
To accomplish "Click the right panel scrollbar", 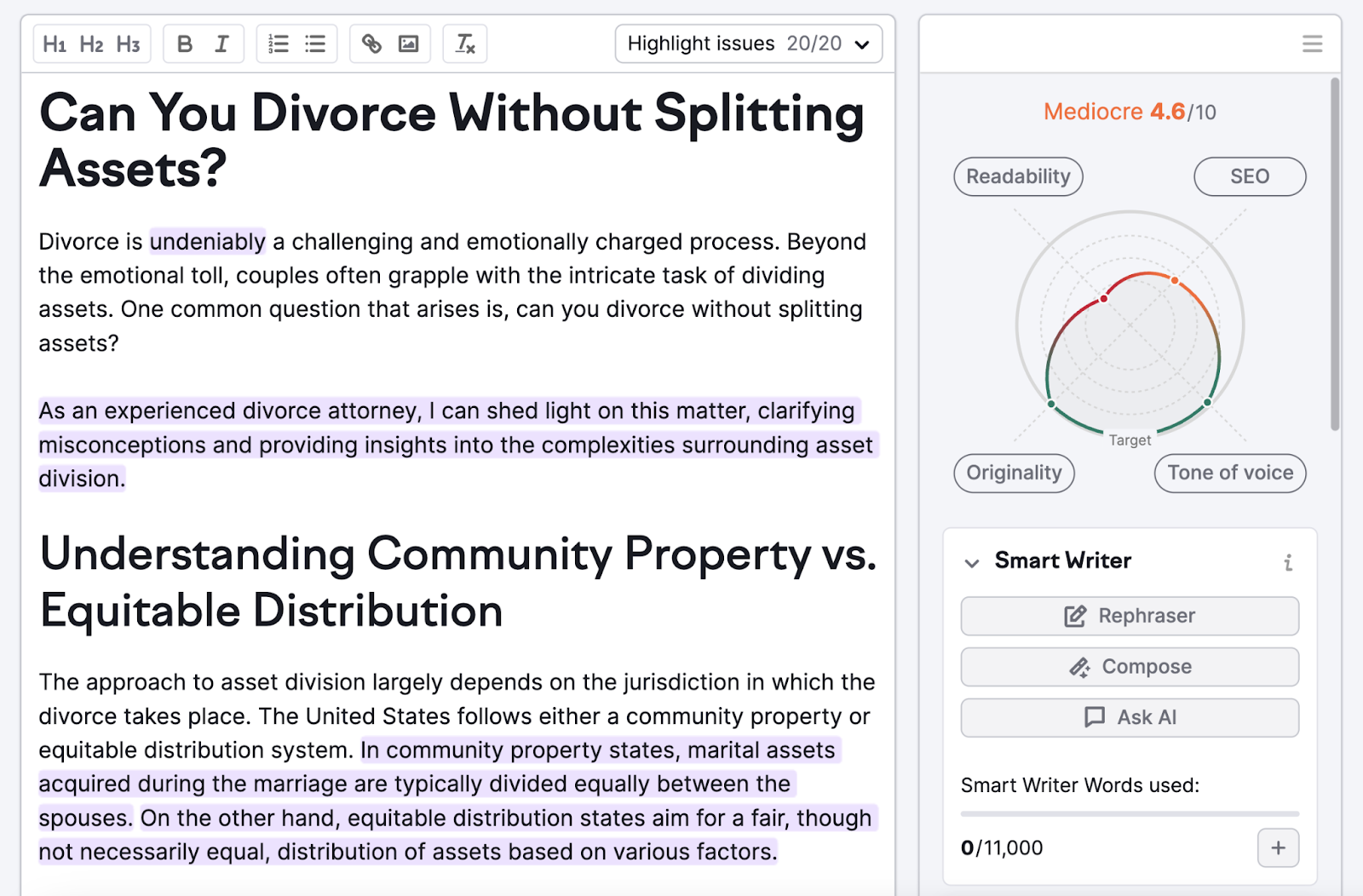I will [x=1335, y=255].
